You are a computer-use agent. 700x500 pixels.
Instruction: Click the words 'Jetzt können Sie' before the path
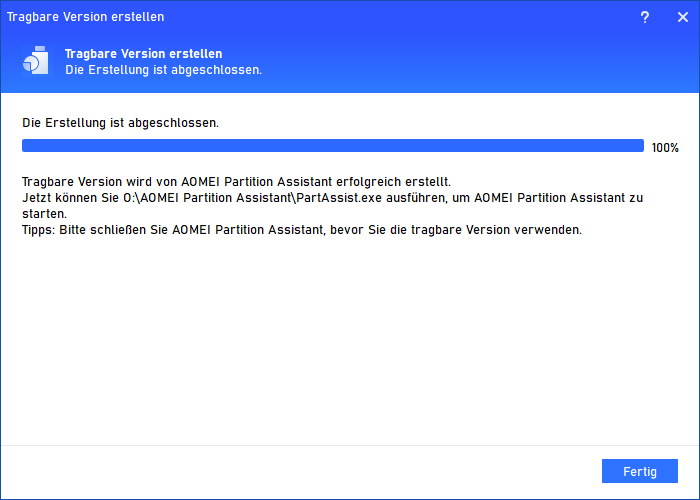(69, 198)
